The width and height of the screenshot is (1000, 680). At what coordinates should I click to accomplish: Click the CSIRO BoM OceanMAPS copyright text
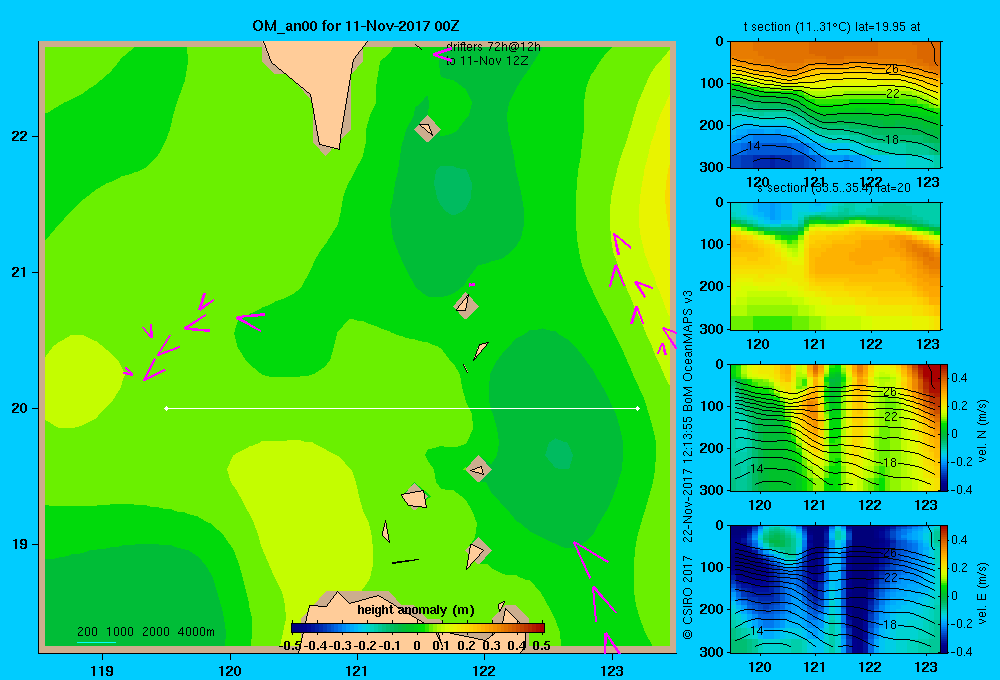[688, 464]
